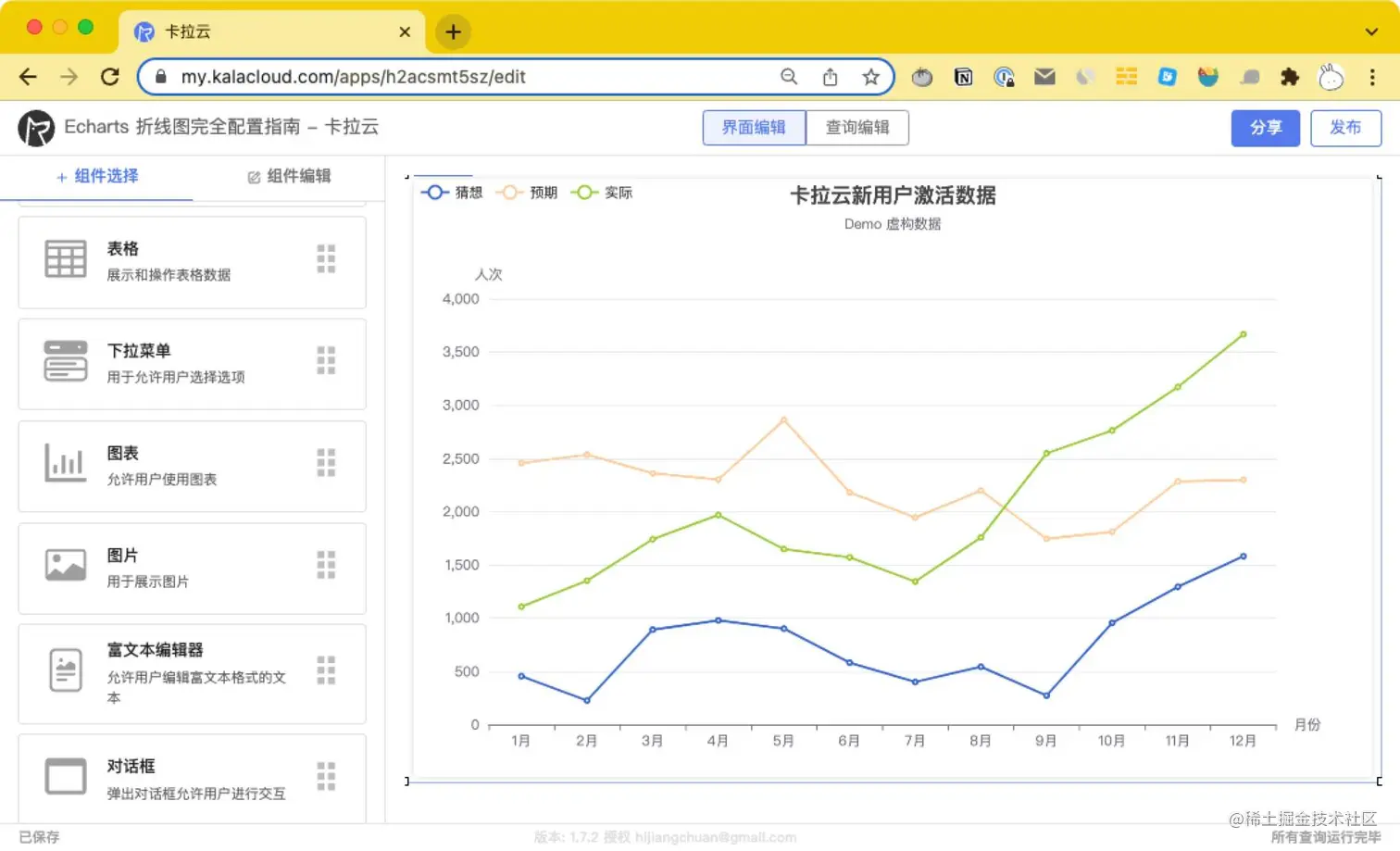Viewport: 1400px width, 851px height.
Task: Click the 已保存 status text
Action: pos(39,837)
